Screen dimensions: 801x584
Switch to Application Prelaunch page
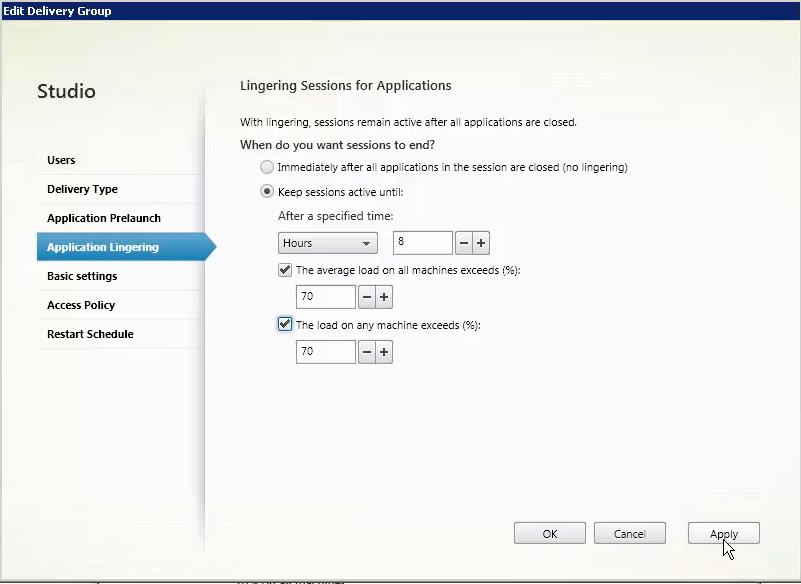point(121,218)
